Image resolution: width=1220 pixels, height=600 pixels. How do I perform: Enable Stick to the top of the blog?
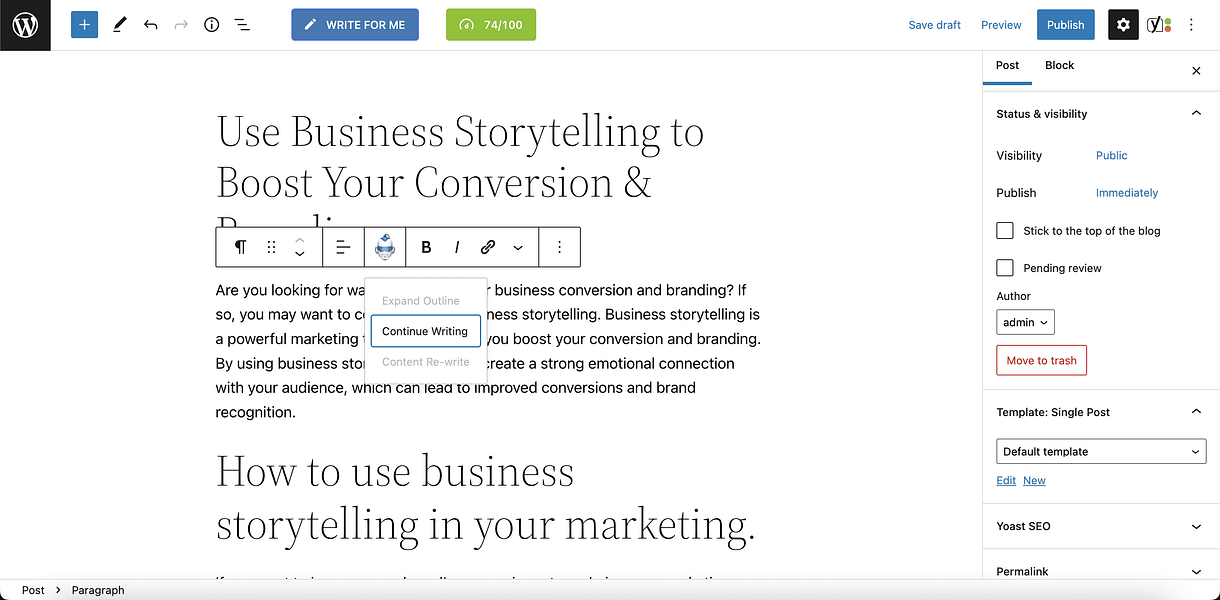(x=1005, y=231)
